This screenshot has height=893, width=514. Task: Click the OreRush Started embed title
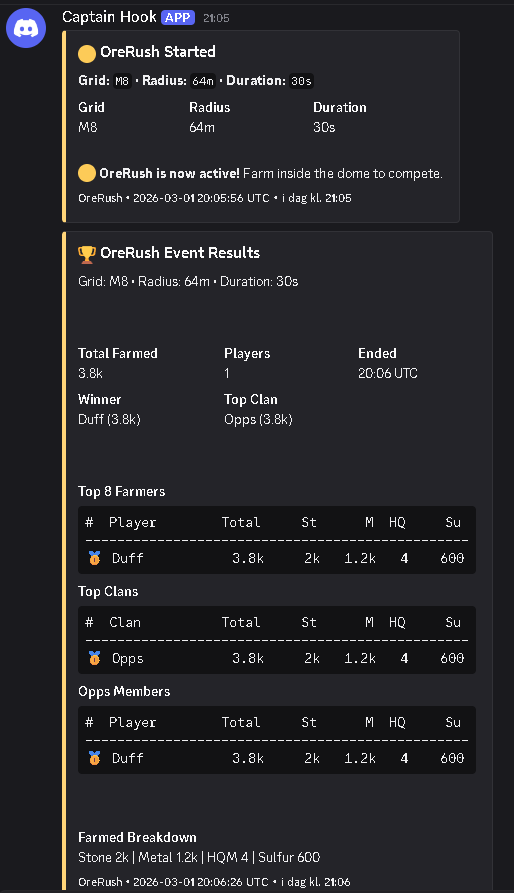click(x=158, y=52)
